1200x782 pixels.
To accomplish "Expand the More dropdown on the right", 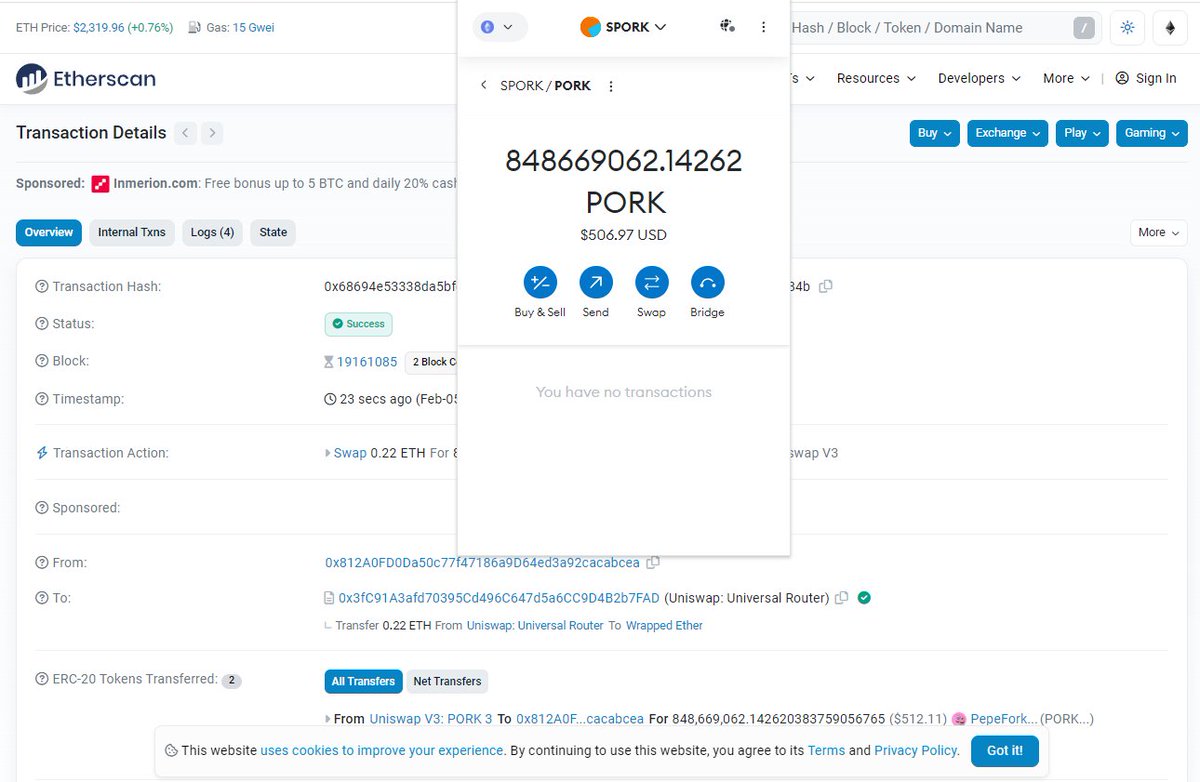I will (1159, 232).
